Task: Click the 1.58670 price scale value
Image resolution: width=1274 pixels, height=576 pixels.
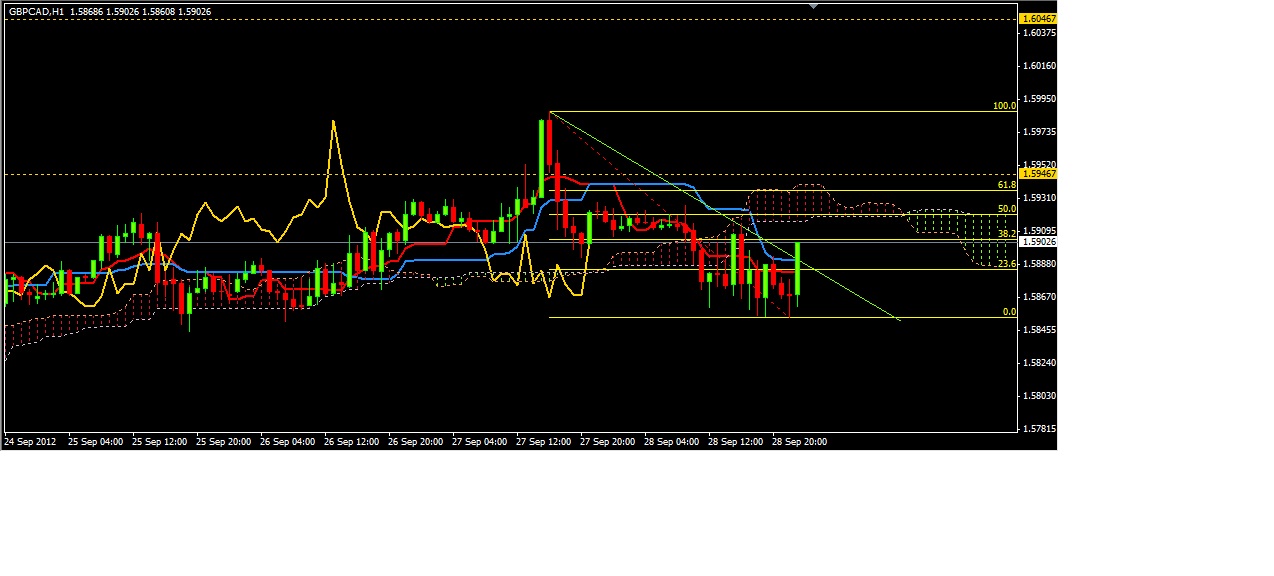Action: click(x=1041, y=297)
